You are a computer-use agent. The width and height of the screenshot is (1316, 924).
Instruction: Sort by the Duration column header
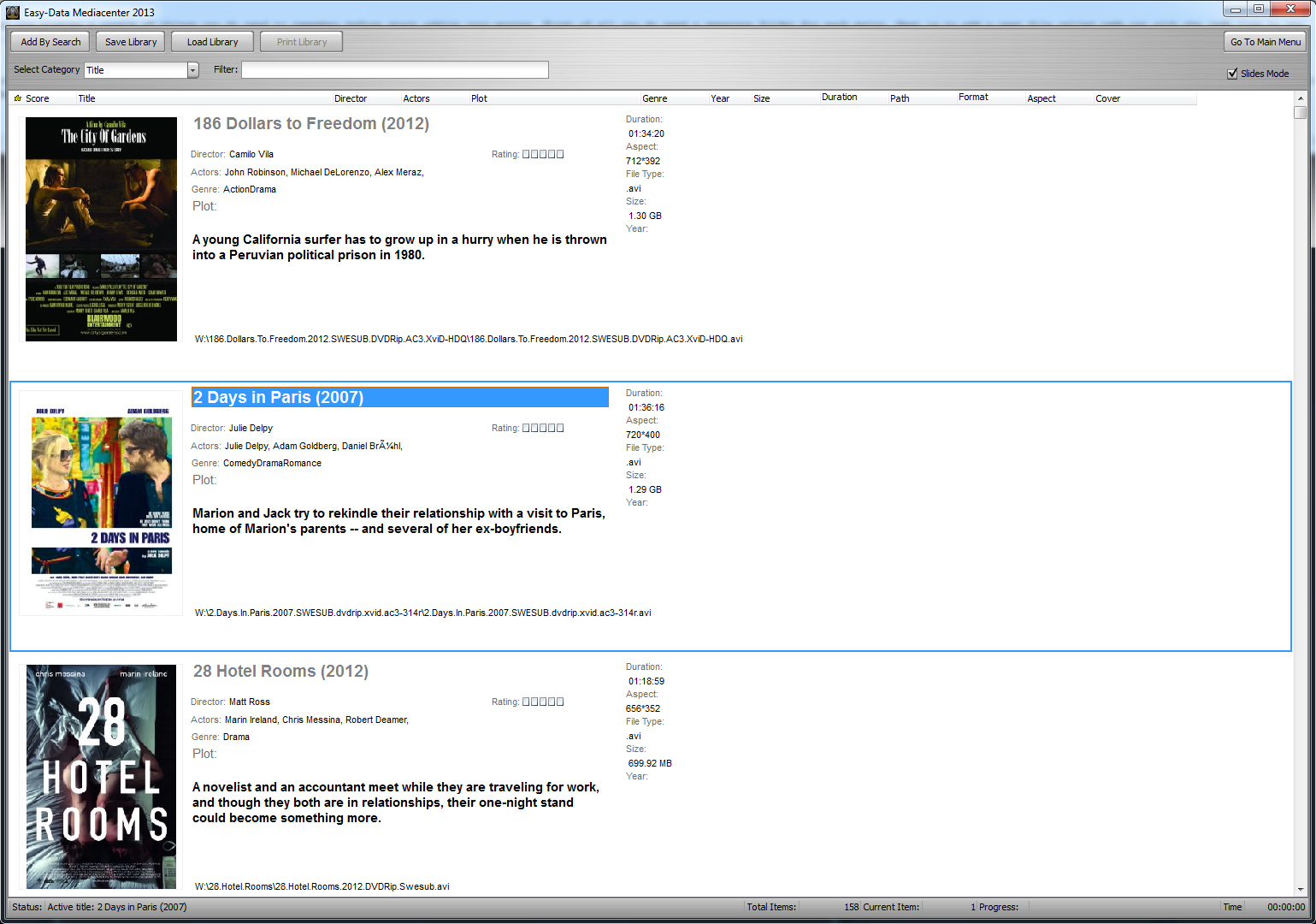[840, 98]
